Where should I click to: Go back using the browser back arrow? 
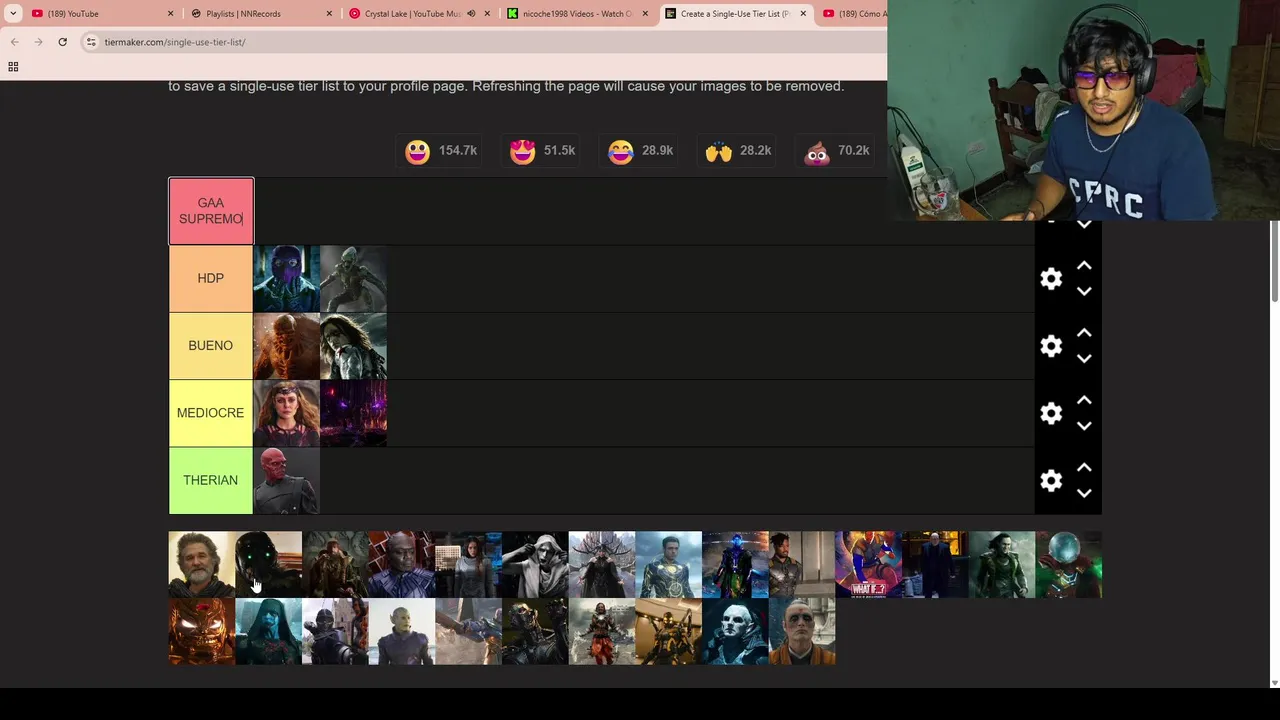pos(15,42)
